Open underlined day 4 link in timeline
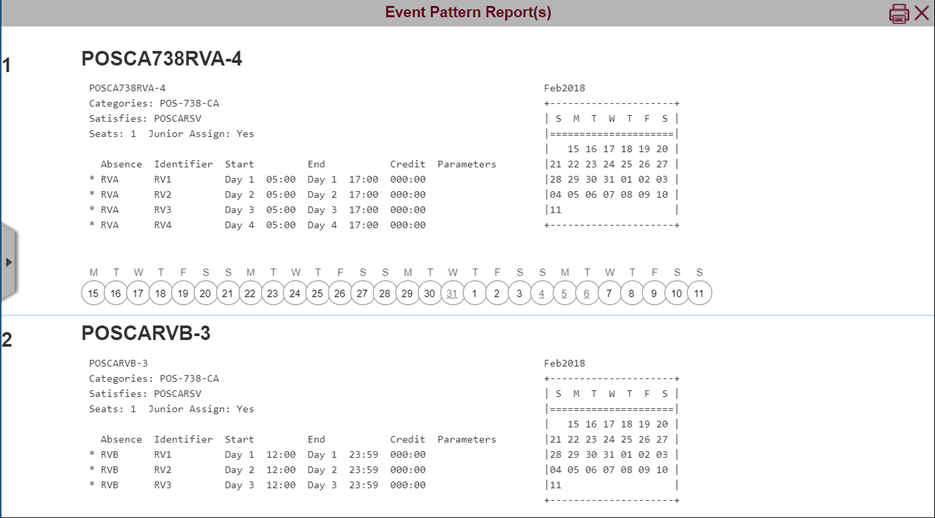Screen dimensions: 935x518 542,293
